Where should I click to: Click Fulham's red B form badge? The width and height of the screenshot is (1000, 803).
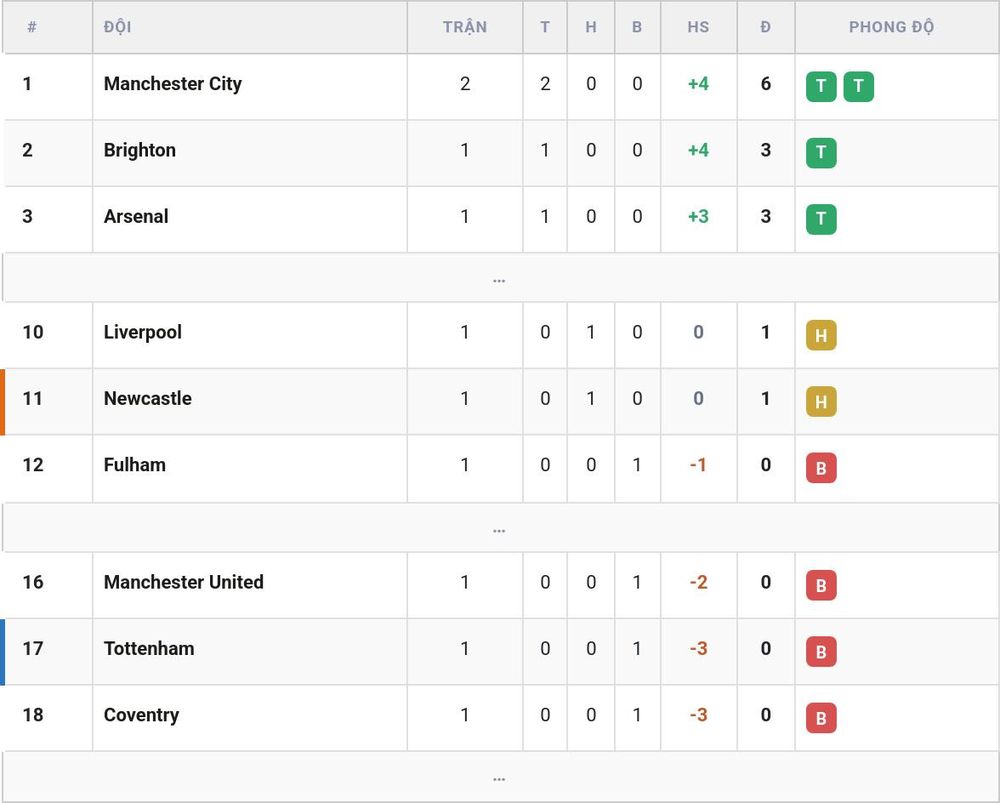coord(821,468)
